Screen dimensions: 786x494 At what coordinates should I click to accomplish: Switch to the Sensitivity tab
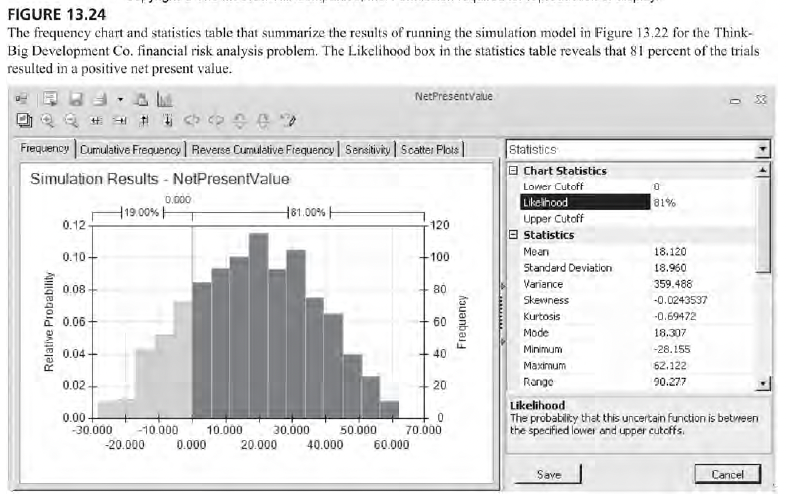pyautogui.click(x=367, y=149)
